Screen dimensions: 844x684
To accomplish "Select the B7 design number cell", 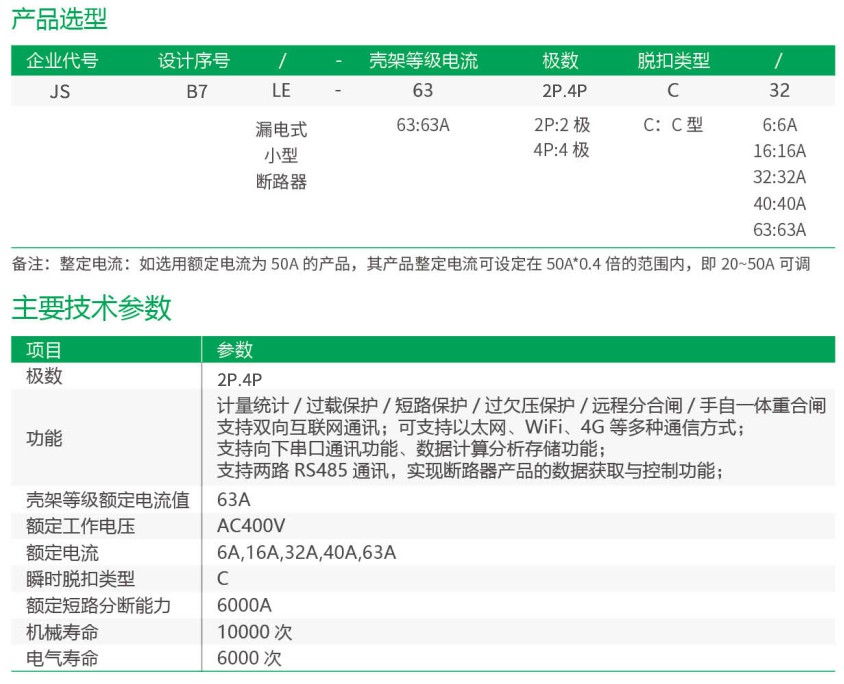I will [193, 91].
